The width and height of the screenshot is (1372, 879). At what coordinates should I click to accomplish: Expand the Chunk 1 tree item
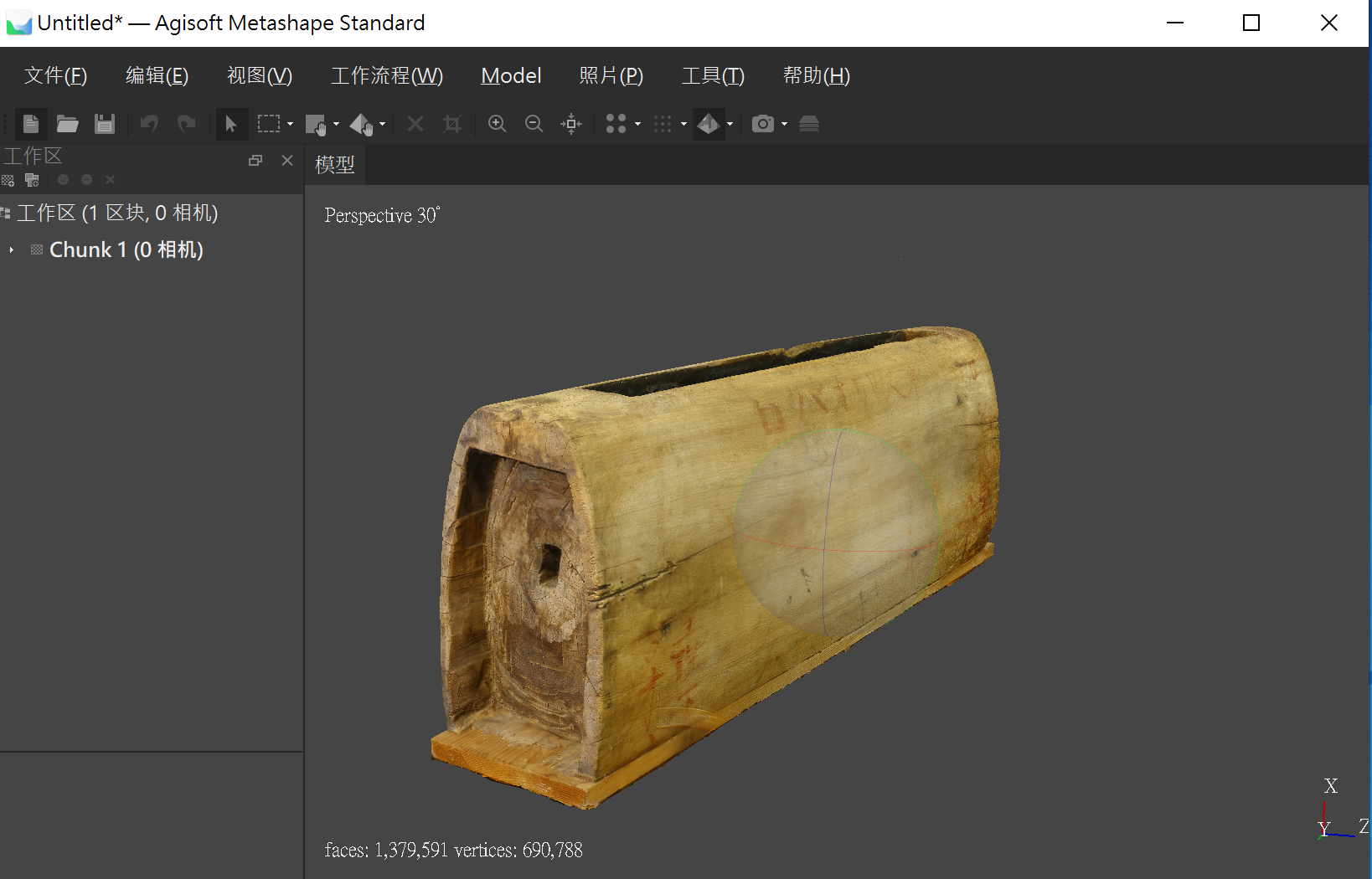click(12, 250)
